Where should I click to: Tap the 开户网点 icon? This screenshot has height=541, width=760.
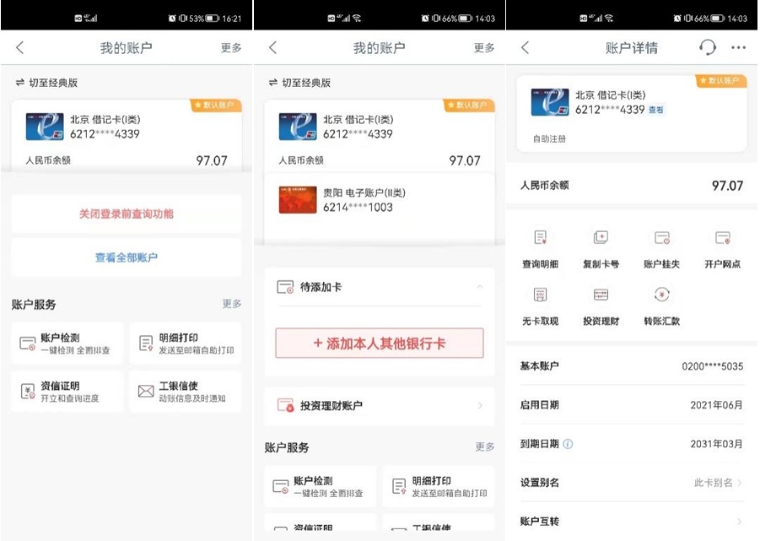(x=722, y=238)
